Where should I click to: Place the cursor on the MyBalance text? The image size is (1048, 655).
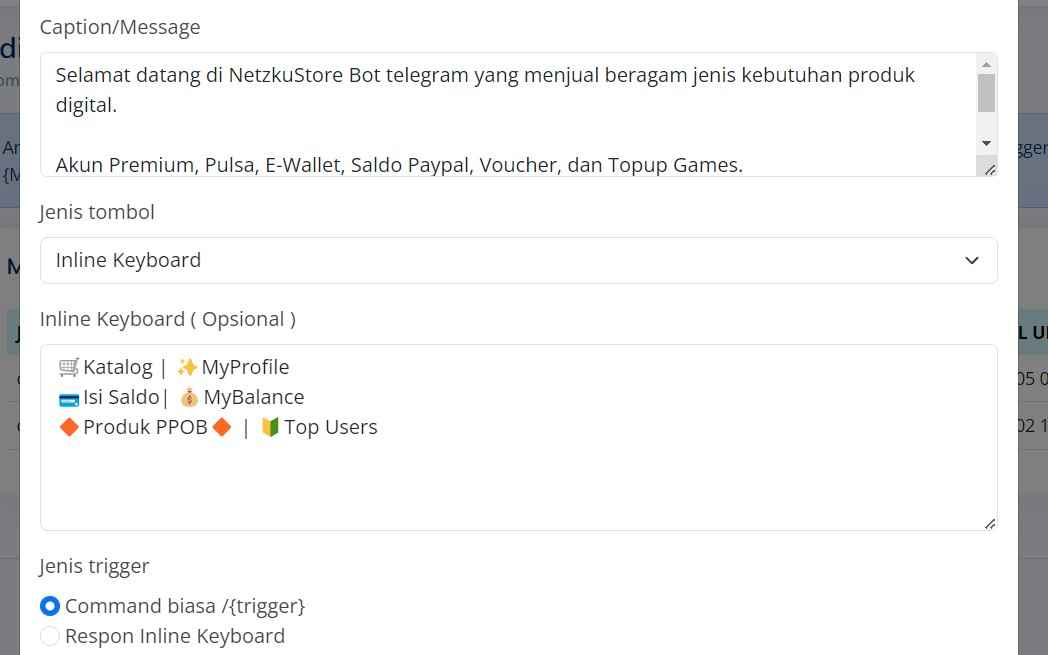coord(254,397)
